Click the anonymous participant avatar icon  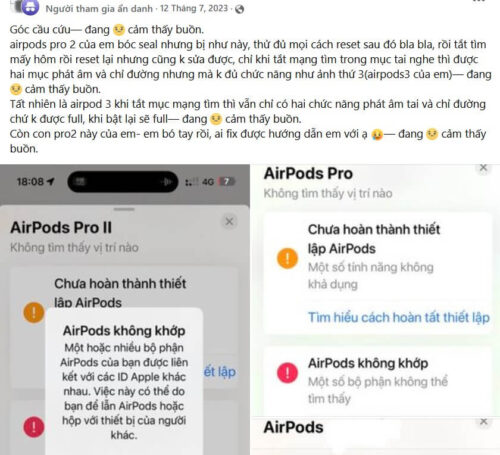[x=30, y=7]
